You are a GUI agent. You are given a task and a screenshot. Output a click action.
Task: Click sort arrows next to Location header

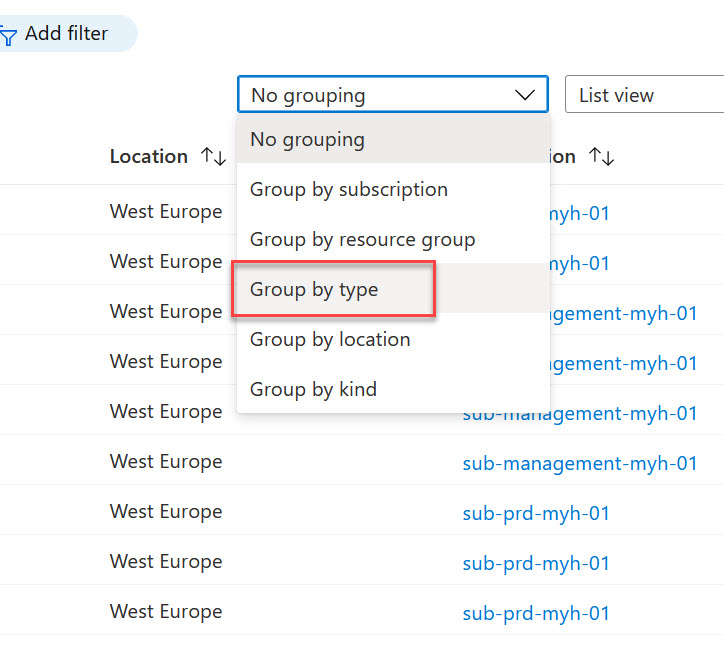[213, 157]
